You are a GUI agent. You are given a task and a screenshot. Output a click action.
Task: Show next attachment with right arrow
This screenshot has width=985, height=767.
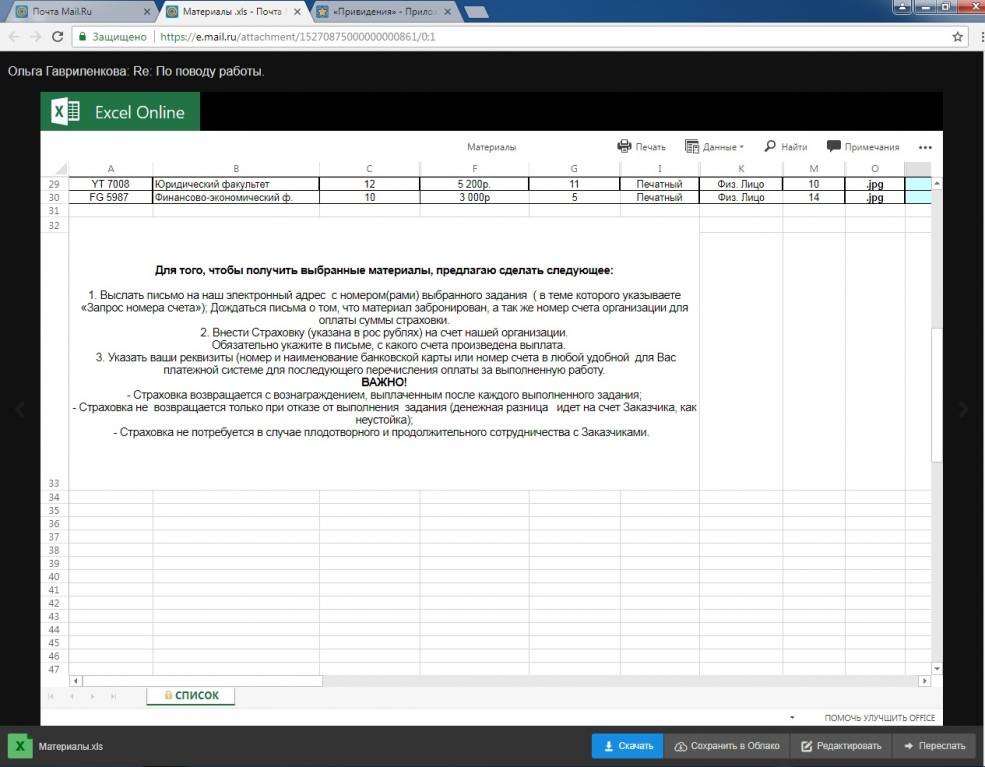(x=963, y=409)
